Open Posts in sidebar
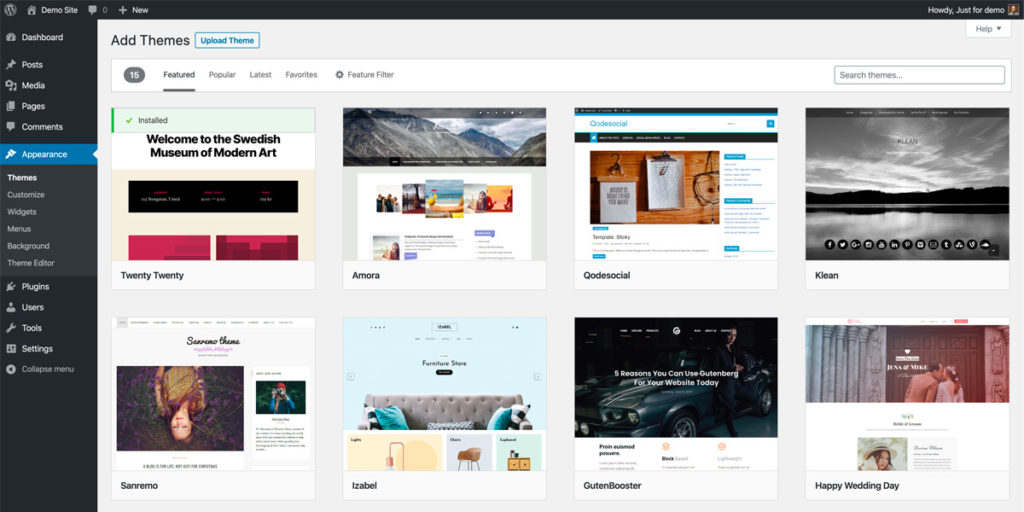The height and width of the screenshot is (512, 1024). click(x=32, y=65)
